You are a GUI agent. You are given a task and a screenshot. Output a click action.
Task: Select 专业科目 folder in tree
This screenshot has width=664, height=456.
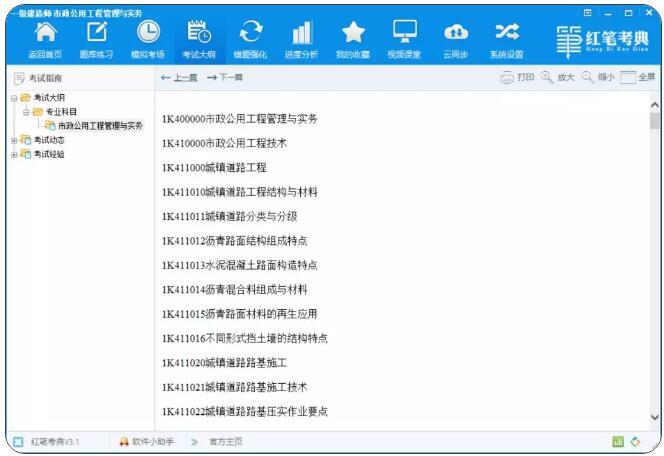tap(55, 112)
